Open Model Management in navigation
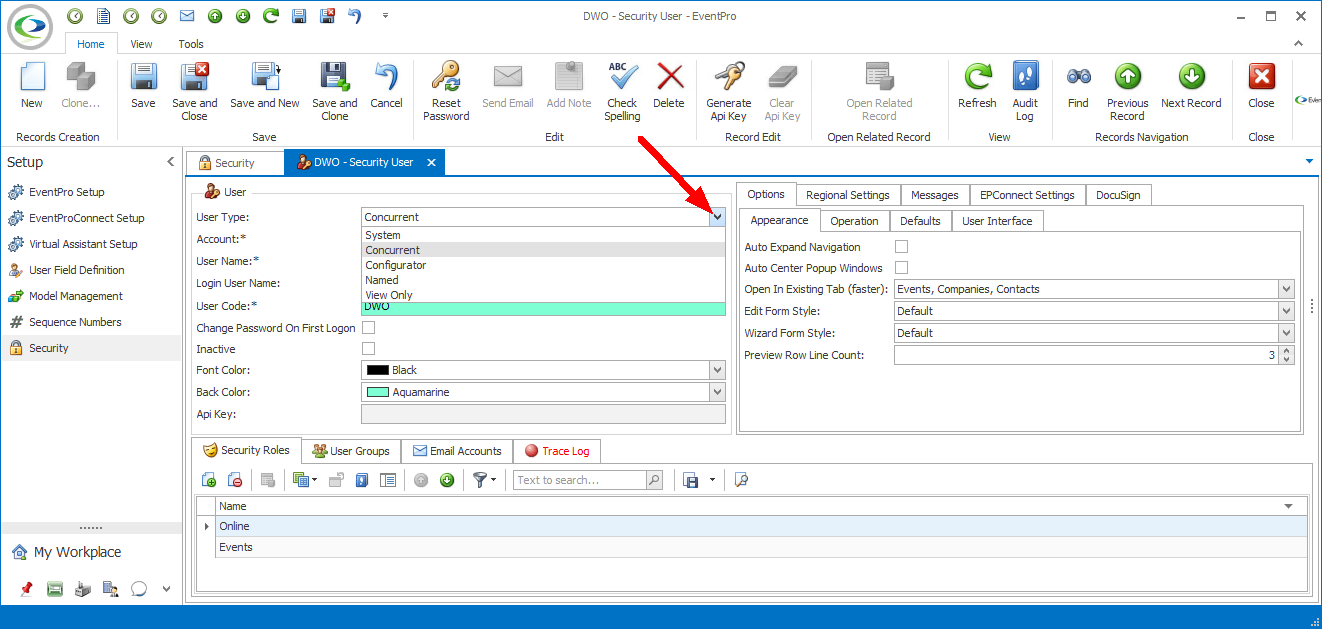Viewport: 1322px width, 629px height. click(x=76, y=296)
